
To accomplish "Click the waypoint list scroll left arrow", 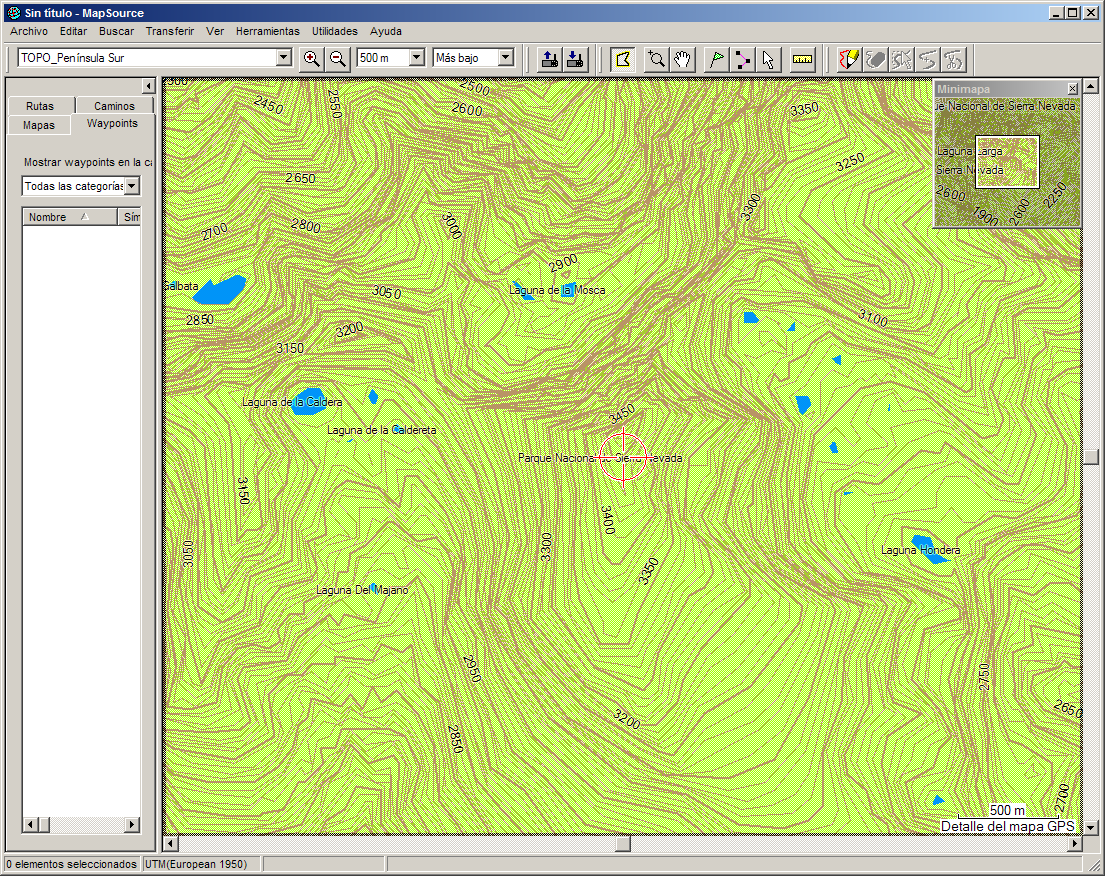I will (x=30, y=824).
